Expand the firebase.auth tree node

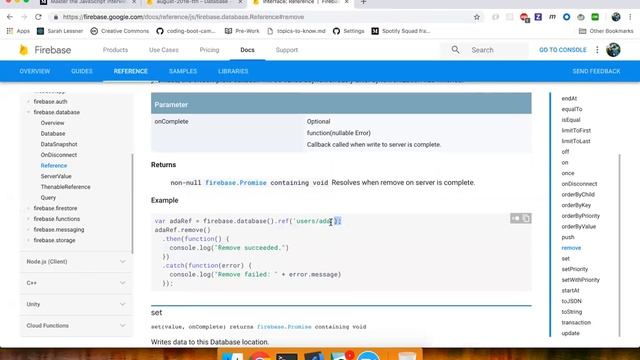pos(28,102)
